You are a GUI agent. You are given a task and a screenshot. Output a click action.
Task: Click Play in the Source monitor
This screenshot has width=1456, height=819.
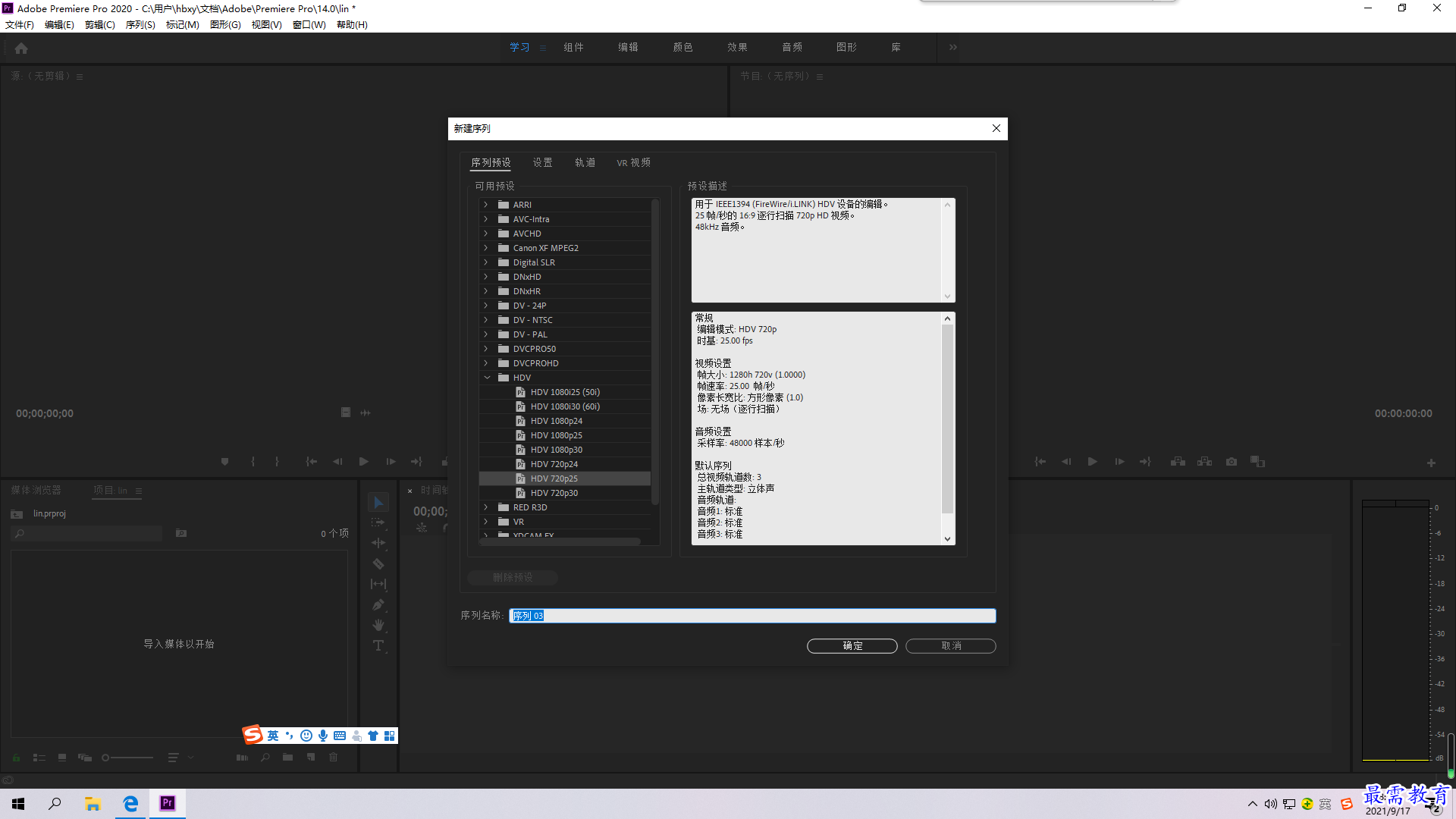pos(364,461)
